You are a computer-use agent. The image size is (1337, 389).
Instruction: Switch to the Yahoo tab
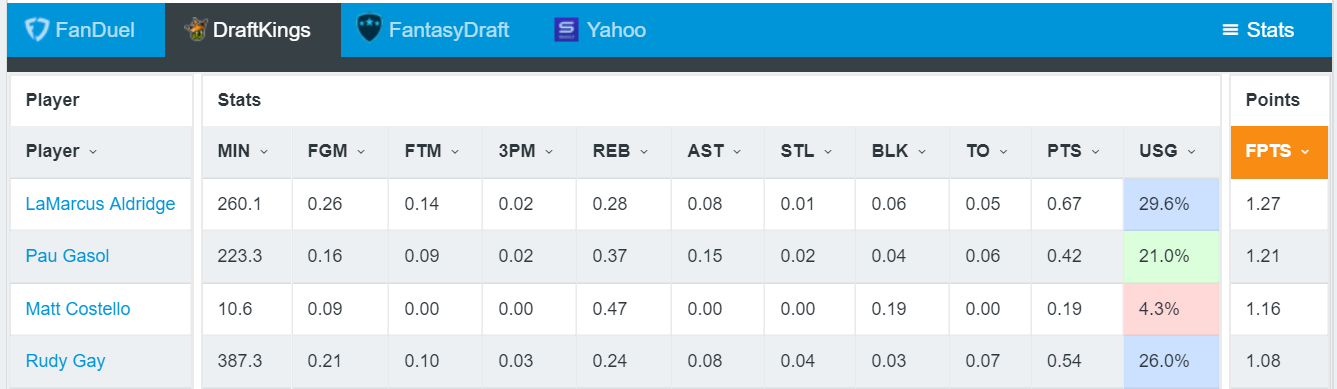[600, 30]
